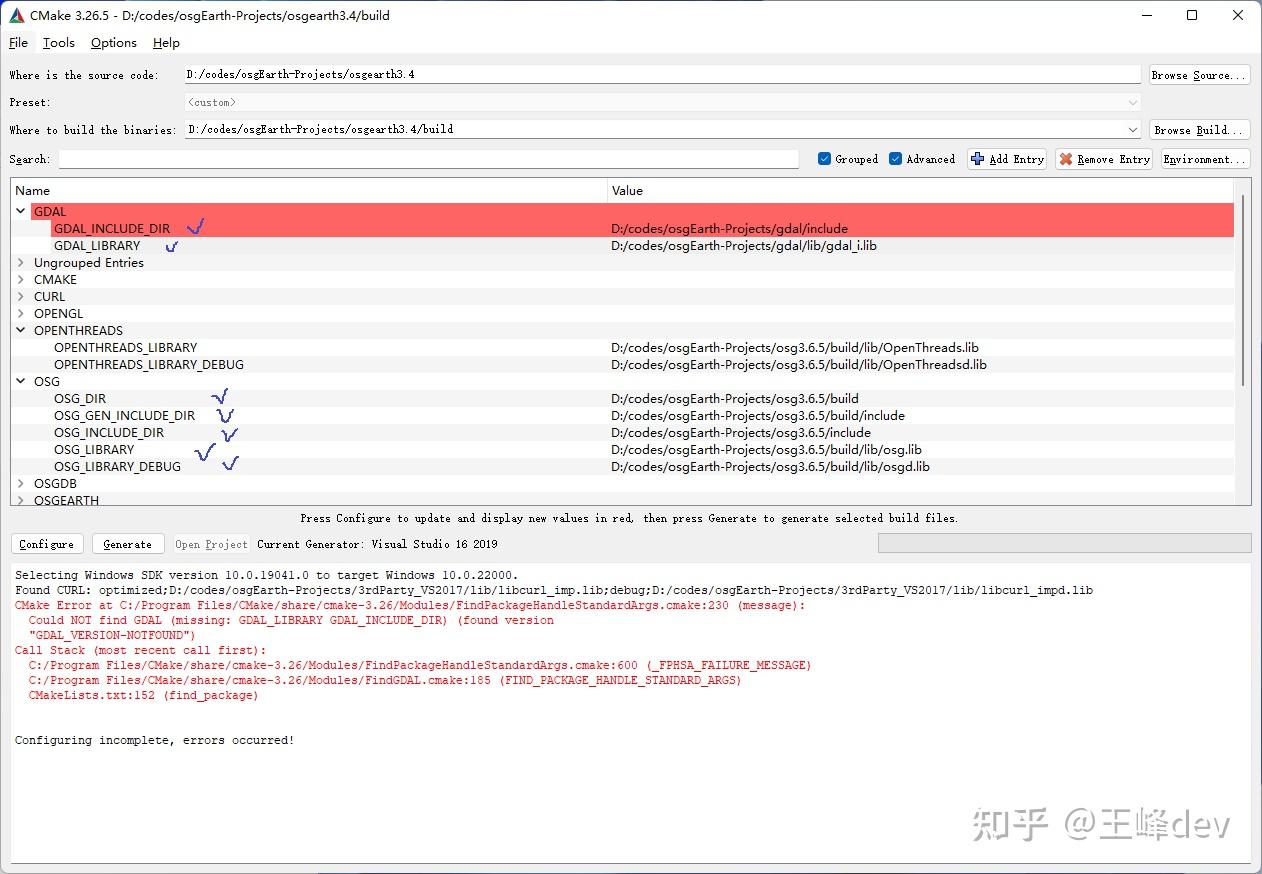The image size is (1262, 874).
Task: Open the Help menu
Action: [166, 42]
